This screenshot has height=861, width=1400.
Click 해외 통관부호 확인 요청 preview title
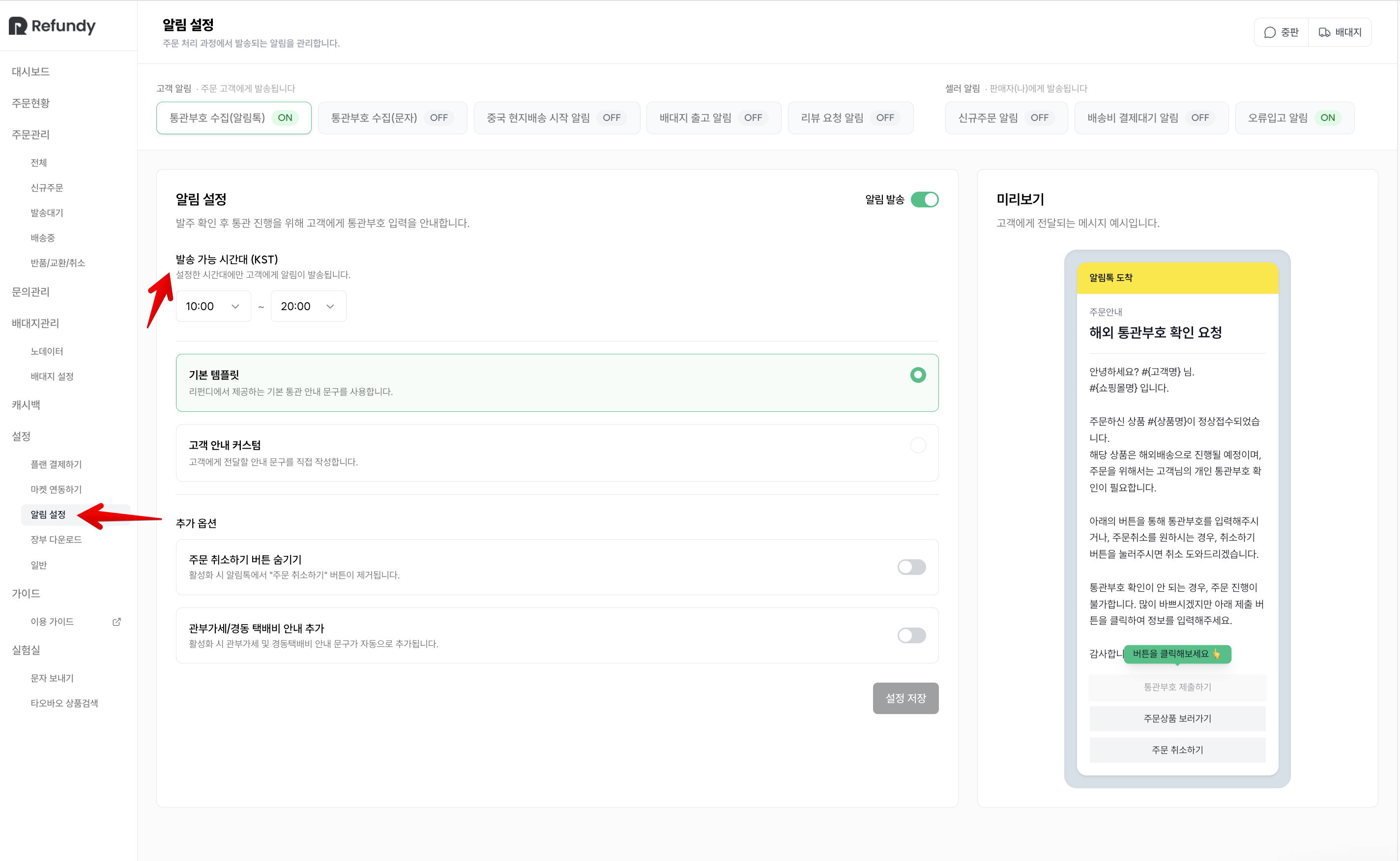pyautogui.click(x=1155, y=333)
